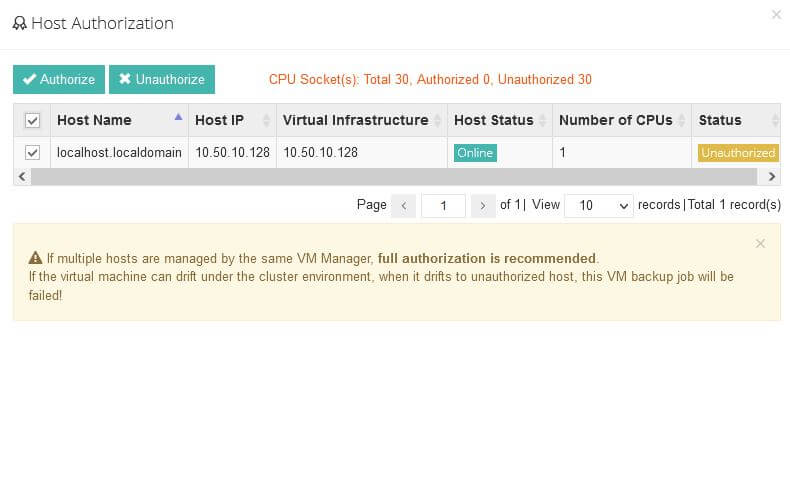Go to previous page of records

404,205
